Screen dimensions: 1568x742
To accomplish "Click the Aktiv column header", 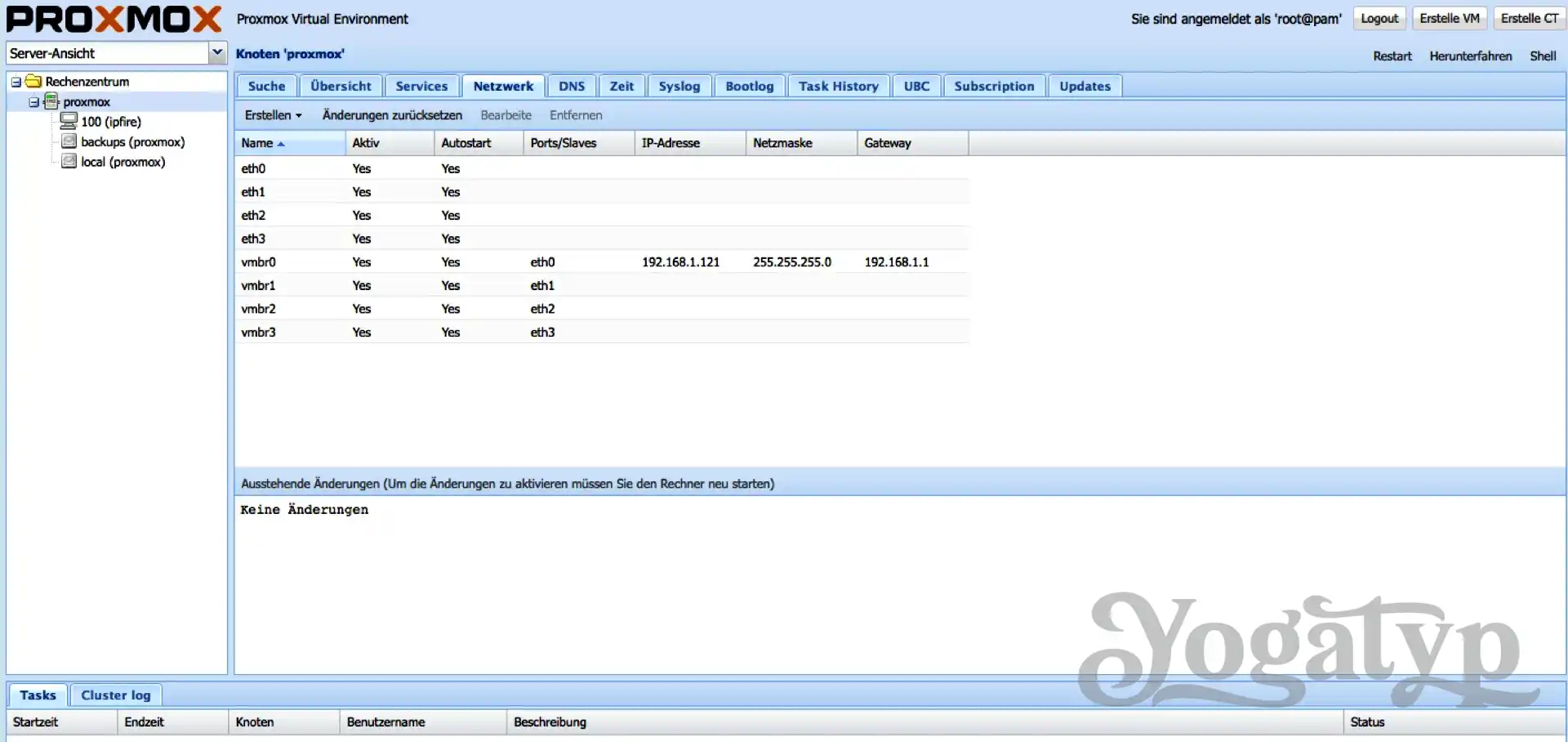I will click(390, 143).
